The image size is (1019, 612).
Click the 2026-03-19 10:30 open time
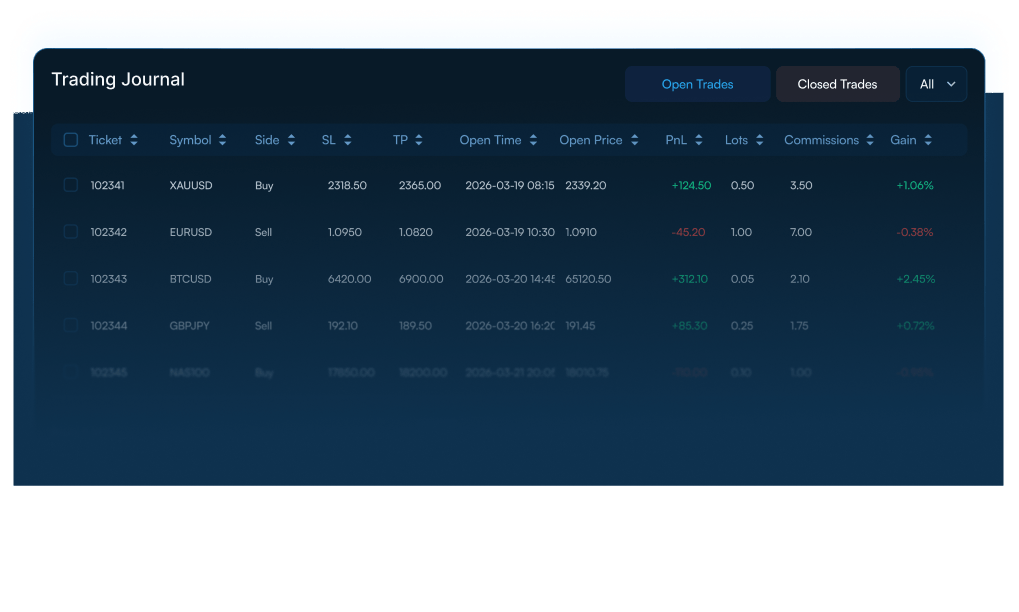click(x=510, y=233)
